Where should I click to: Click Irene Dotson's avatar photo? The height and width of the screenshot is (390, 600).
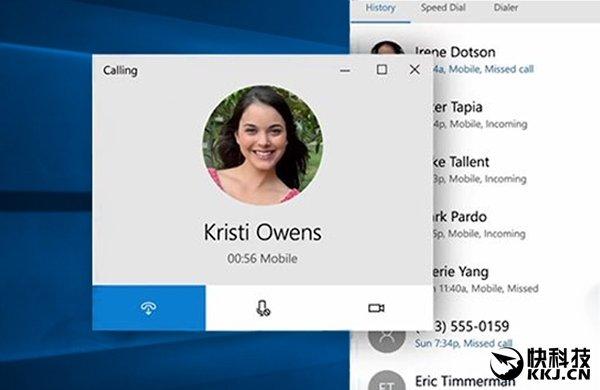point(386,48)
